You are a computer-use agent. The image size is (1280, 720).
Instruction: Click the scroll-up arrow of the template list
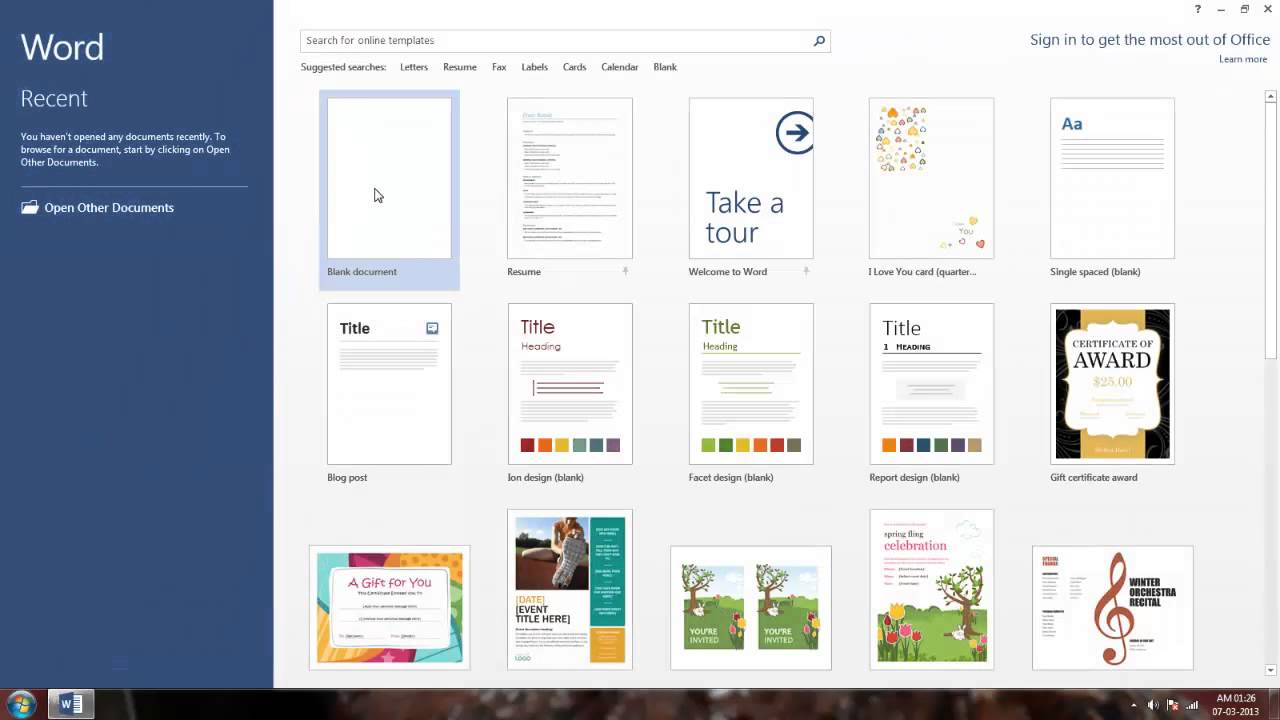(1271, 97)
